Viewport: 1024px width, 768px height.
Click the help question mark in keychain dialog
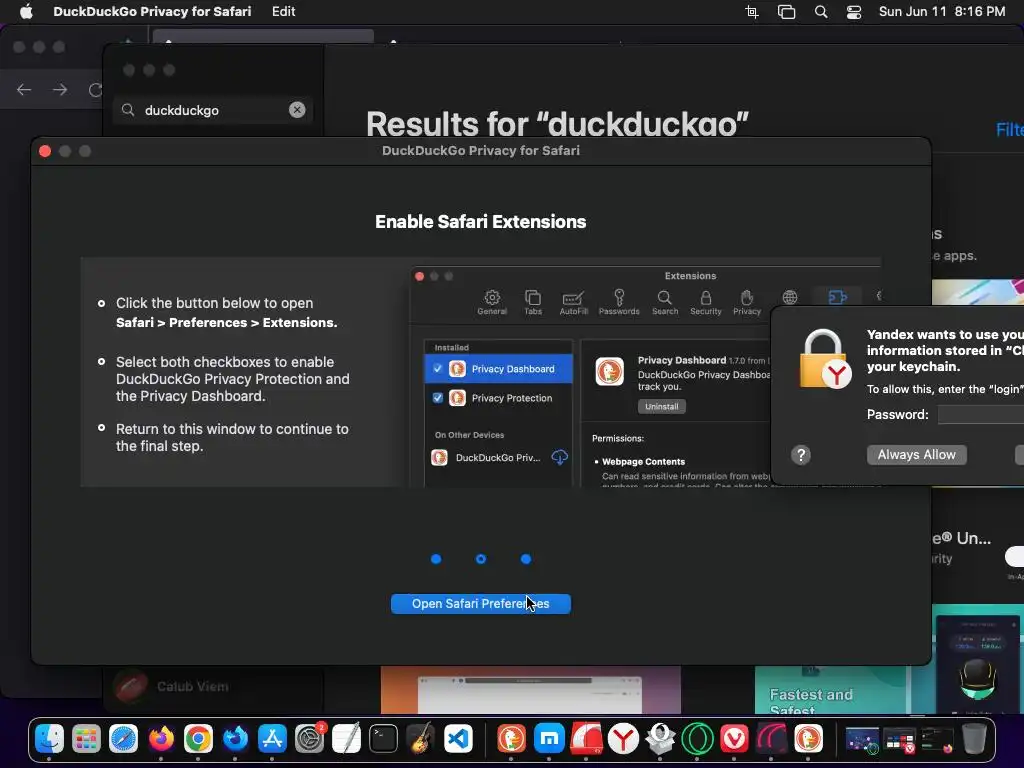(801, 455)
